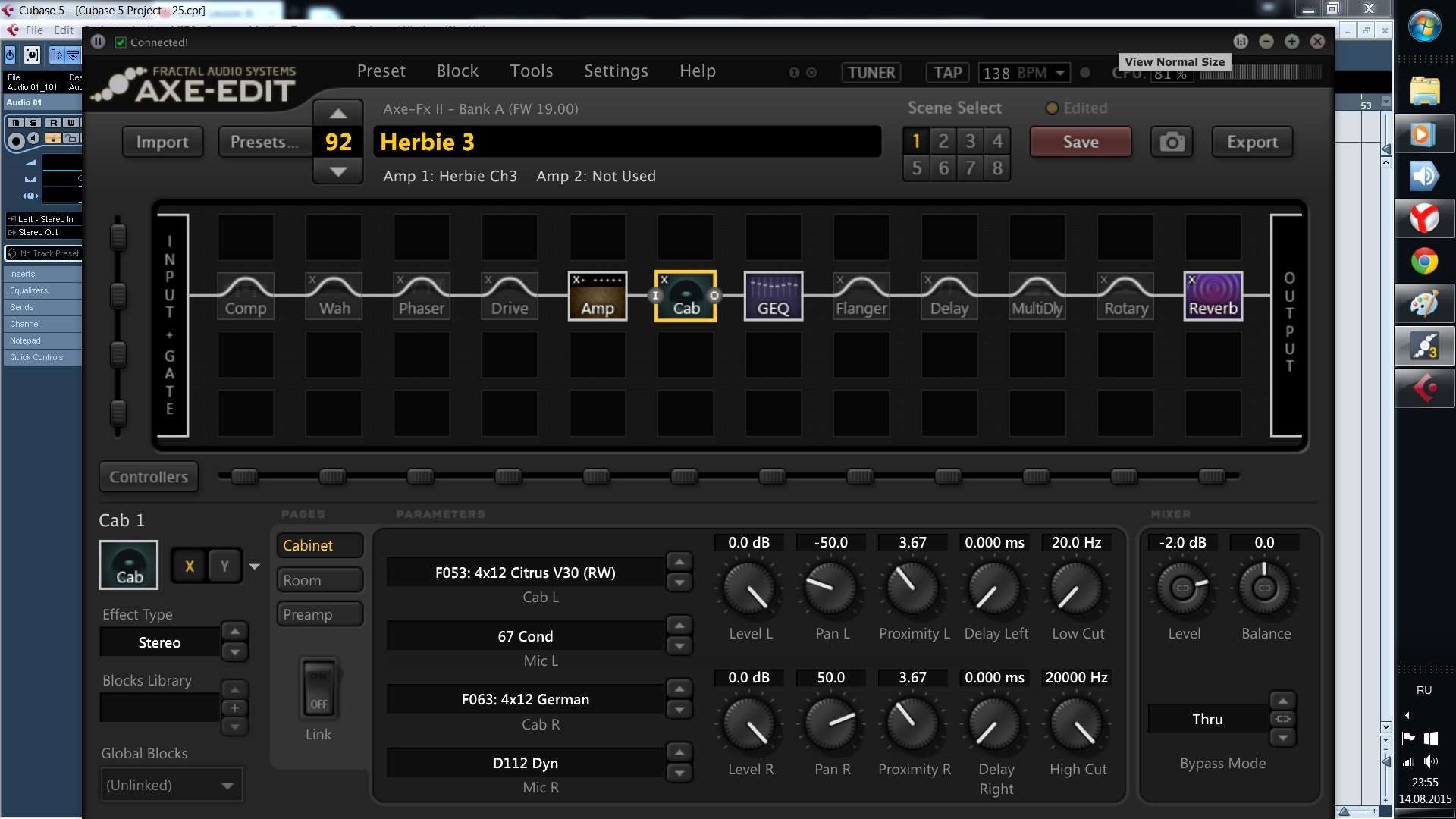Select the Wah block in the grid

tap(334, 296)
